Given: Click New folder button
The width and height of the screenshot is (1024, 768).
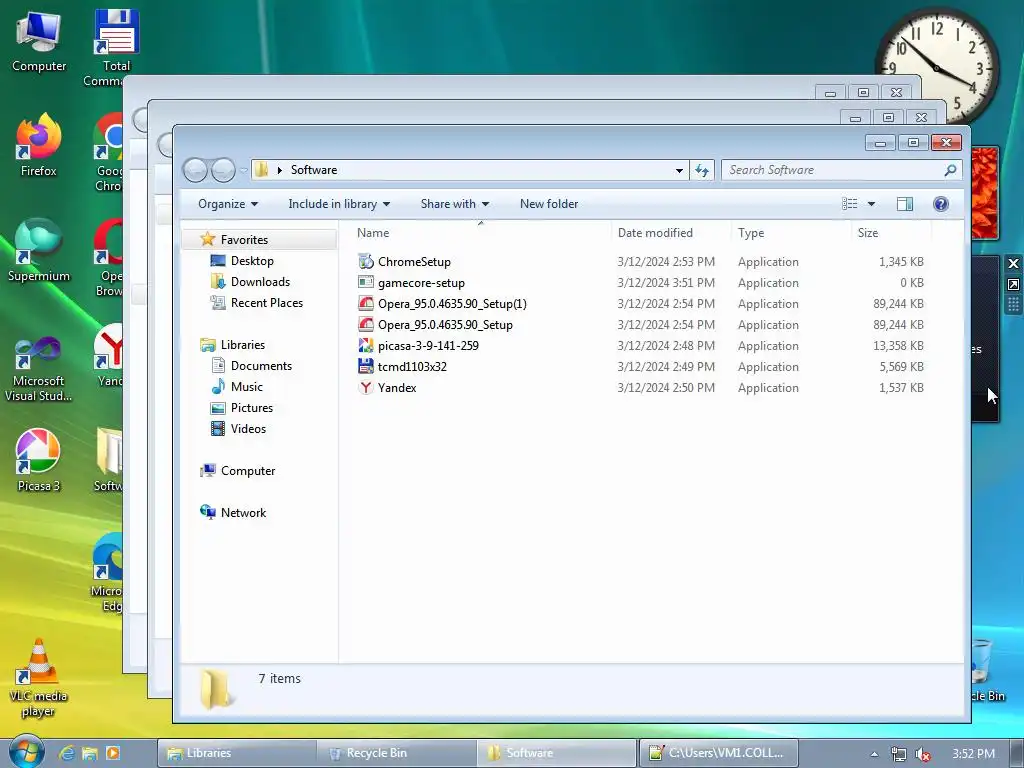Looking at the screenshot, I should coord(549,204).
